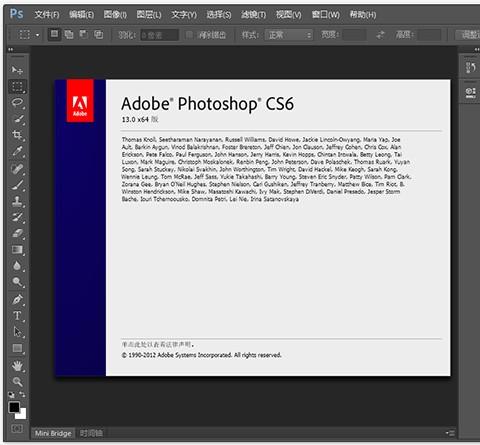This screenshot has width=480, height=445.
Task: Select the Crop tool
Action: pyautogui.click(x=17, y=135)
